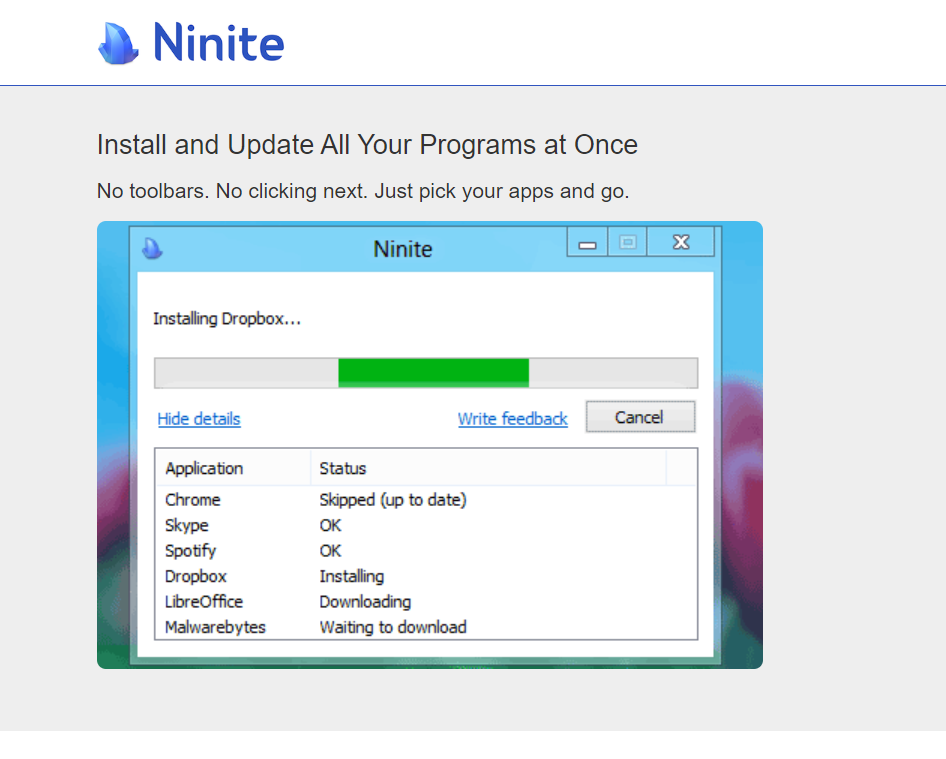The height and width of the screenshot is (759, 946).
Task: Minimize the Ninite installer window
Action: tap(587, 243)
